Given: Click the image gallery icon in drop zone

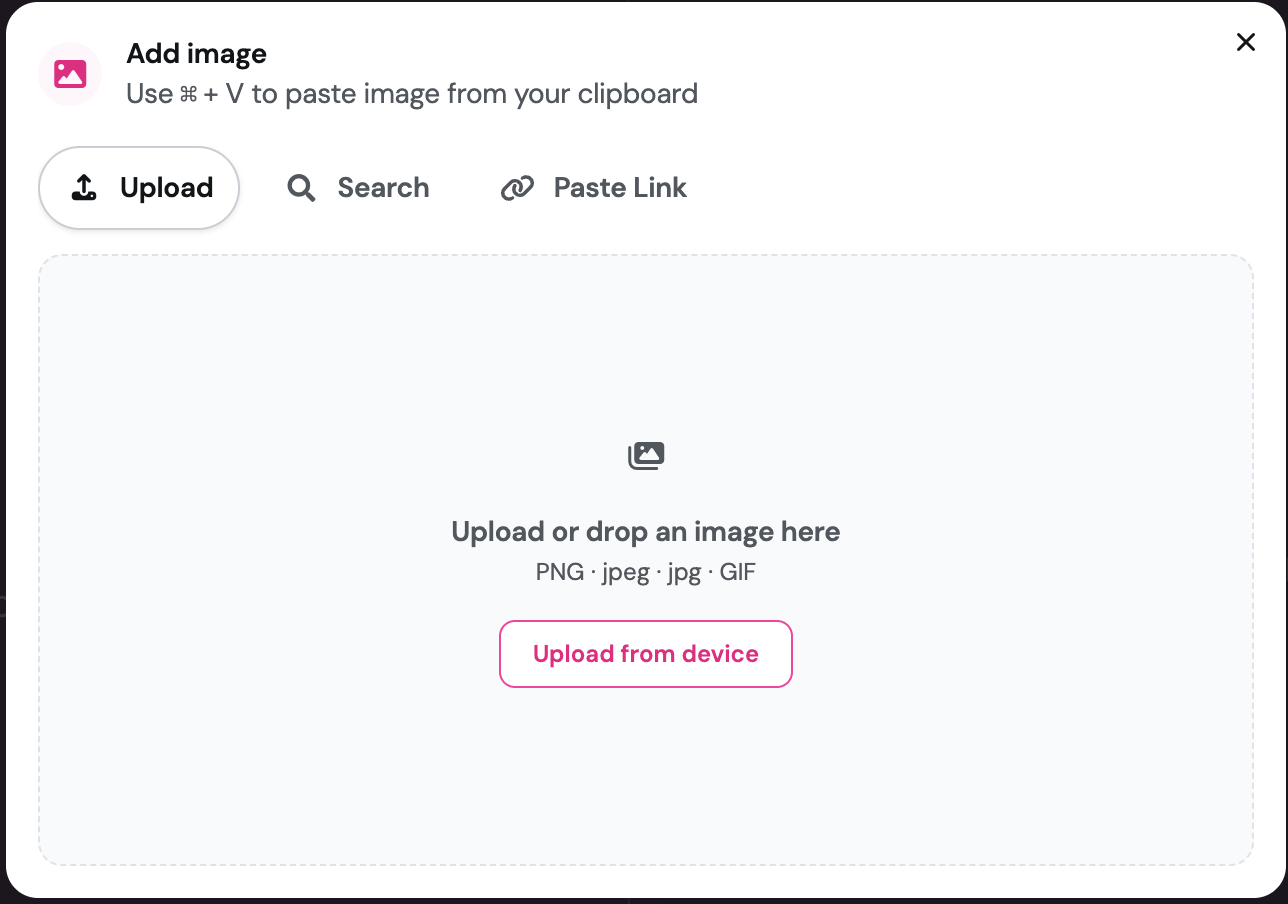Looking at the screenshot, I should pos(646,456).
